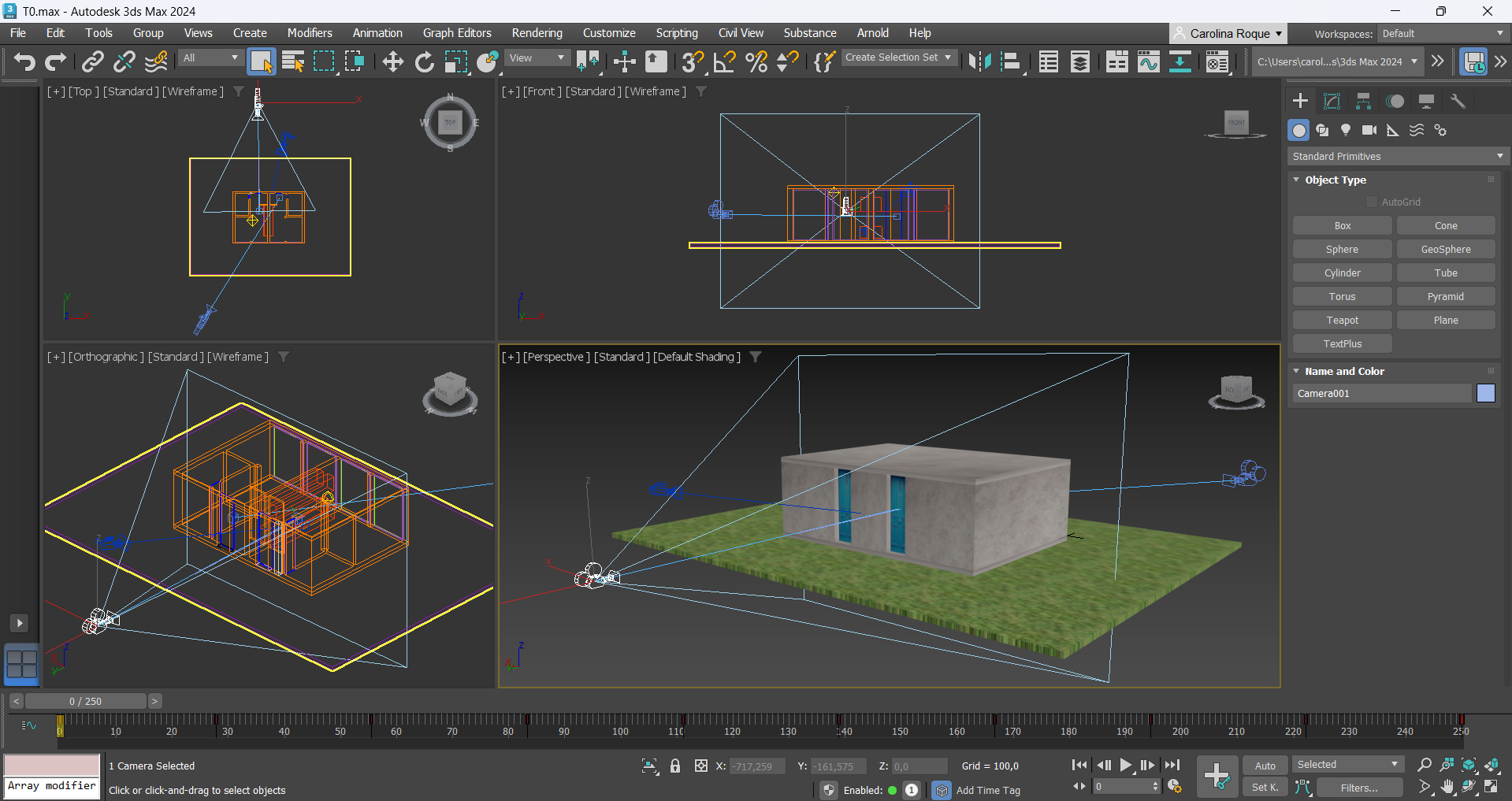Open the Rendering menu
The width and height of the screenshot is (1512, 801).
point(537,33)
